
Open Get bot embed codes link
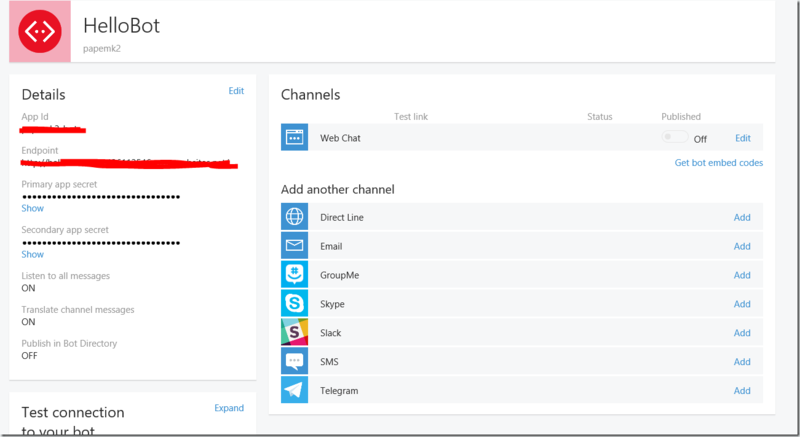click(x=719, y=163)
